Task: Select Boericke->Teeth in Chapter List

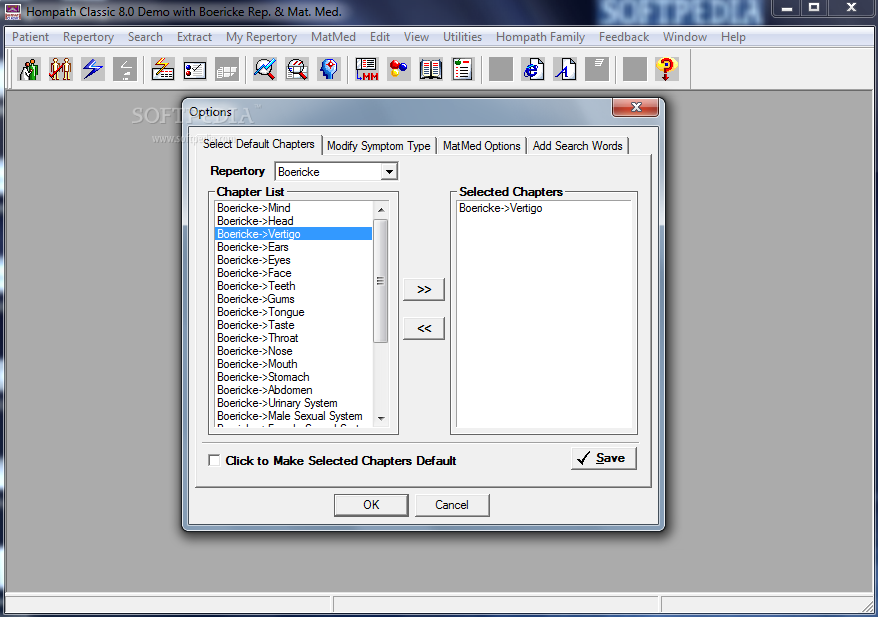Action: coord(293,286)
